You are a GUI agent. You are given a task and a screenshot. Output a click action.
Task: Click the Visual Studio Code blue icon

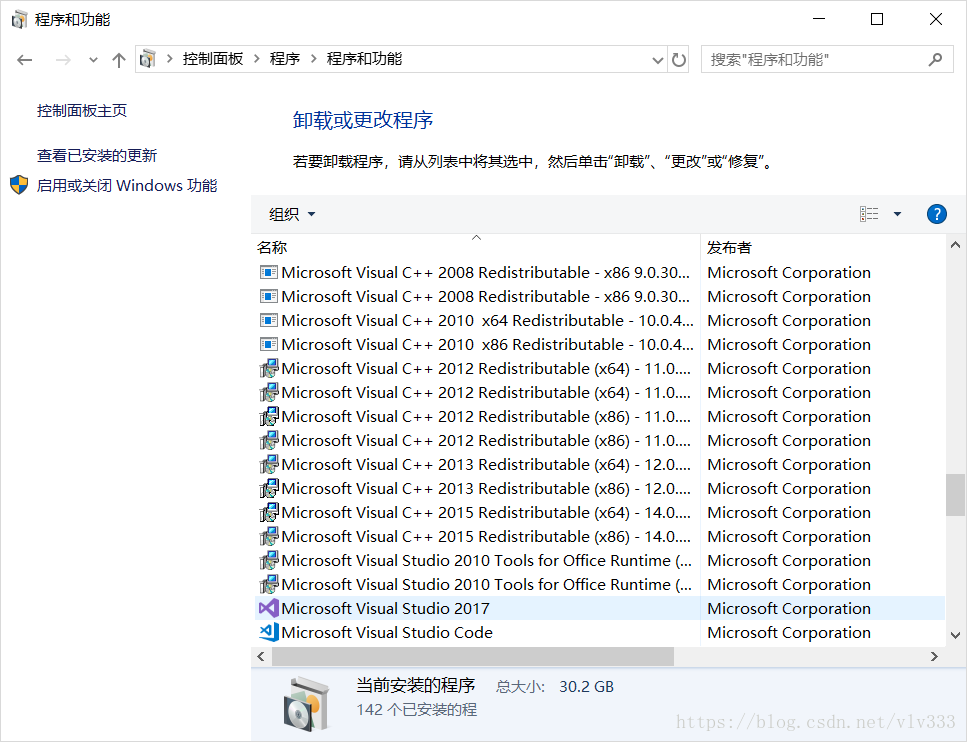click(x=269, y=632)
